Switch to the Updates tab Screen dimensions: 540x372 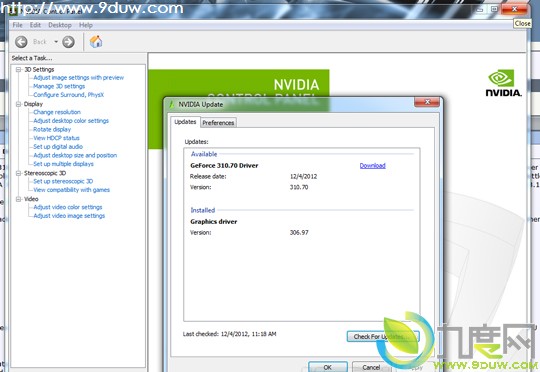point(185,122)
